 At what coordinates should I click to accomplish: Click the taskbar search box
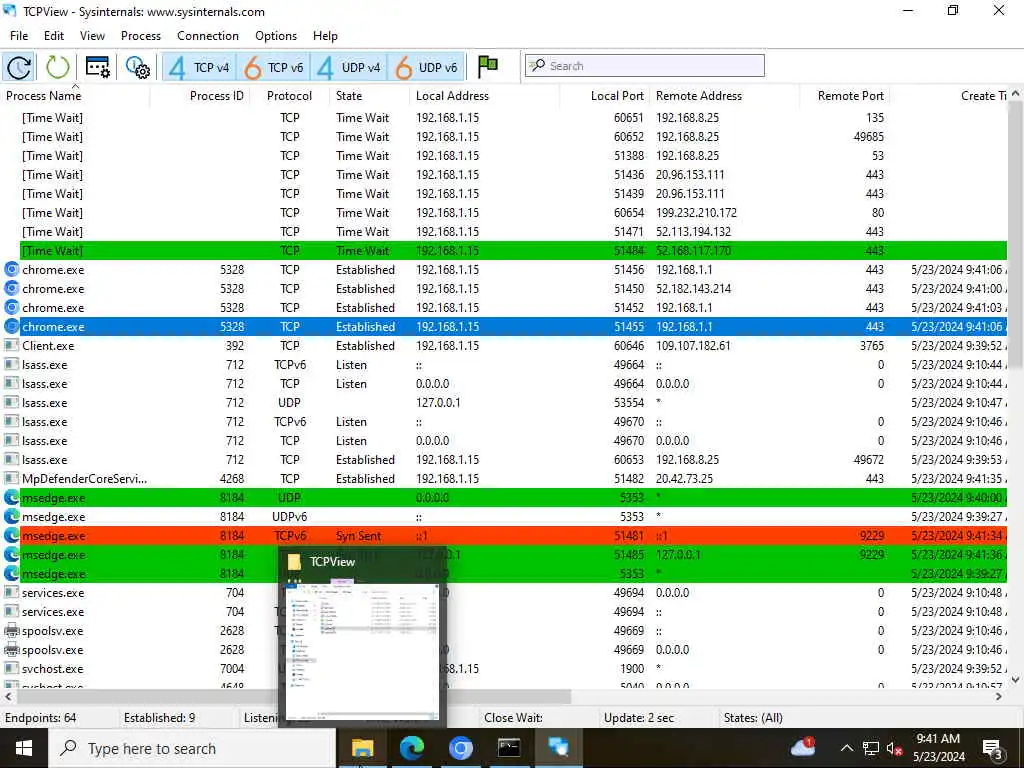193,748
